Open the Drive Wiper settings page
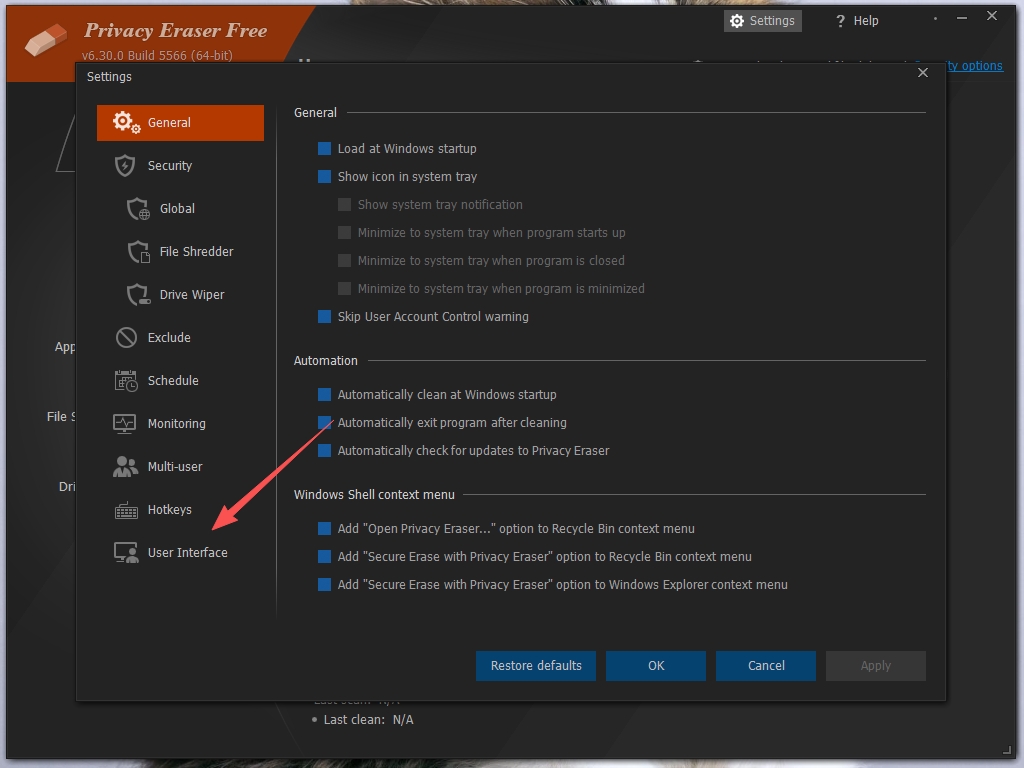 pyautogui.click(x=180, y=295)
